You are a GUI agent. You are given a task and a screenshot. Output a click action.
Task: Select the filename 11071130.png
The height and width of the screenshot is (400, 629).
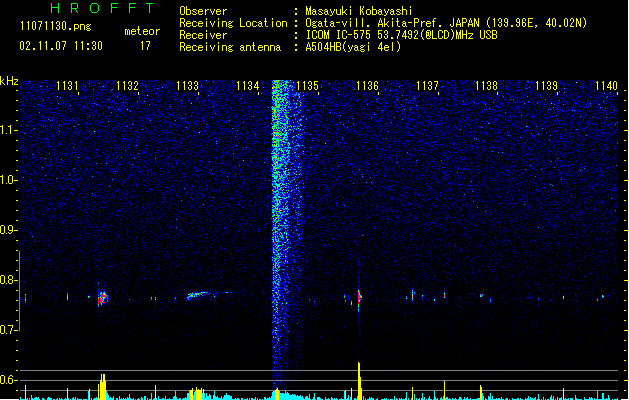point(55,26)
